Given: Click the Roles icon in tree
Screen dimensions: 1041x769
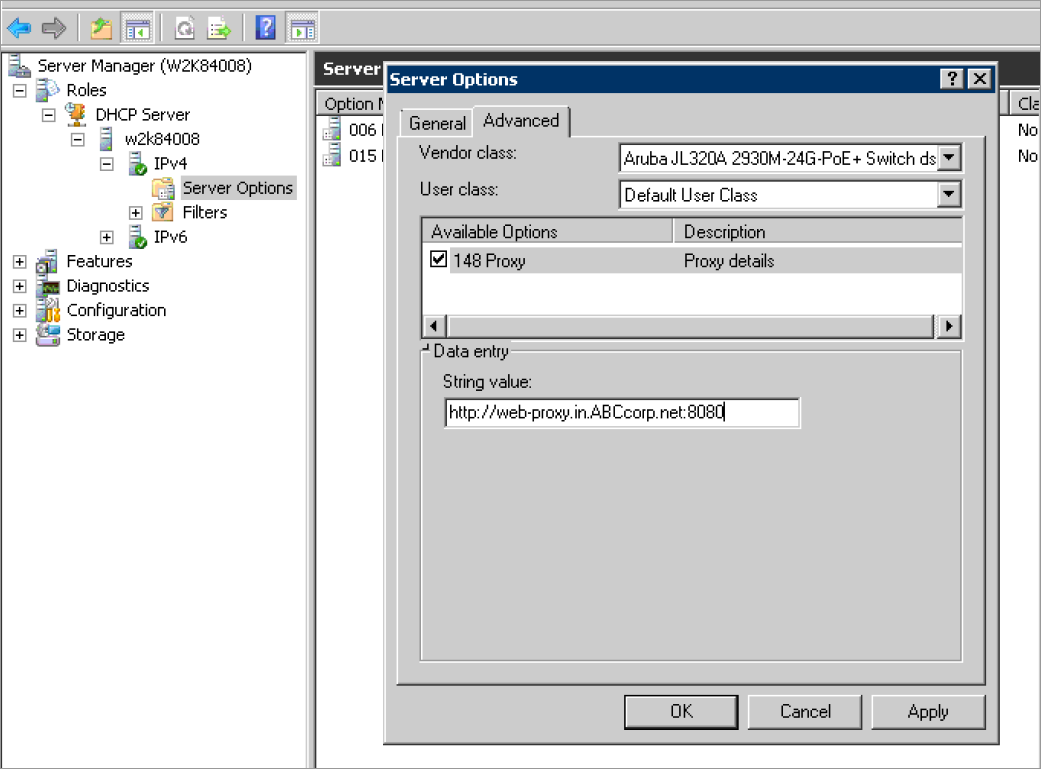Looking at the screenshot, I should [x=48, y=90].
